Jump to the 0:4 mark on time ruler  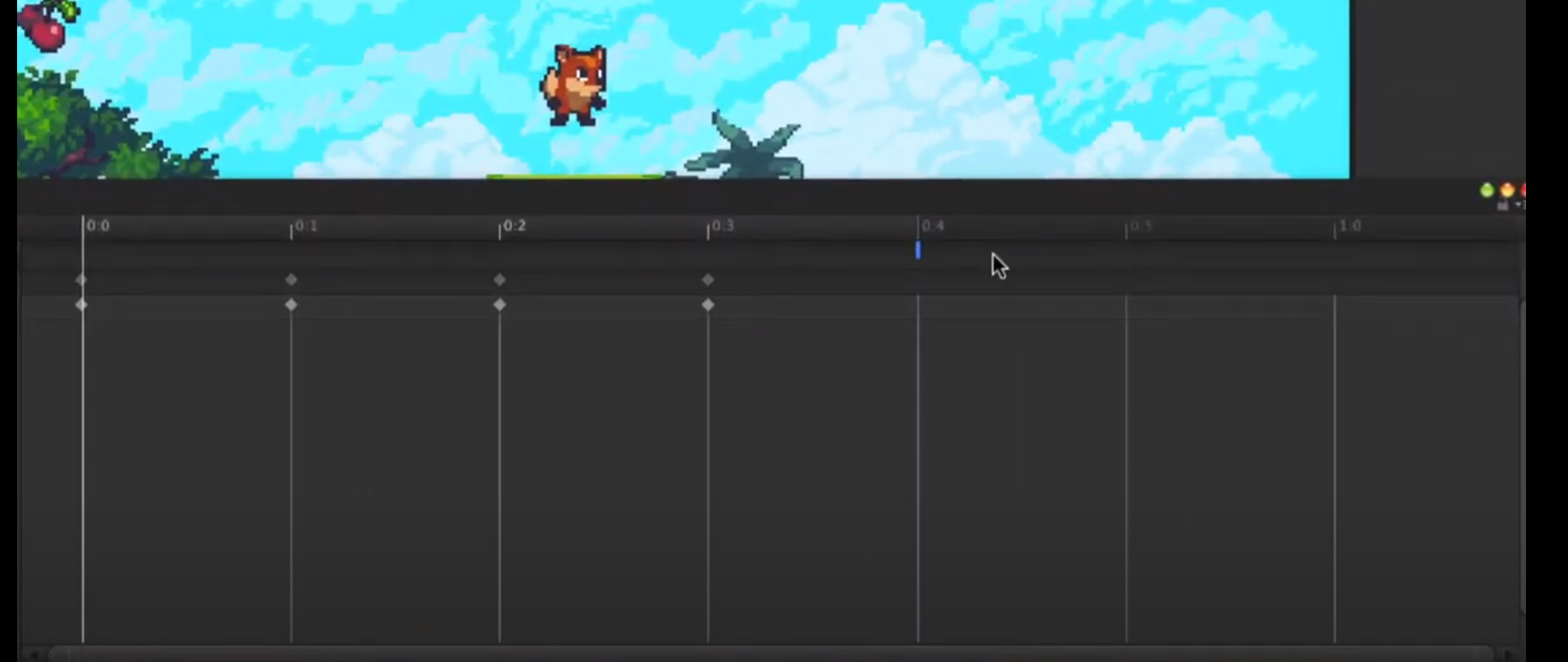coord(933,226)
